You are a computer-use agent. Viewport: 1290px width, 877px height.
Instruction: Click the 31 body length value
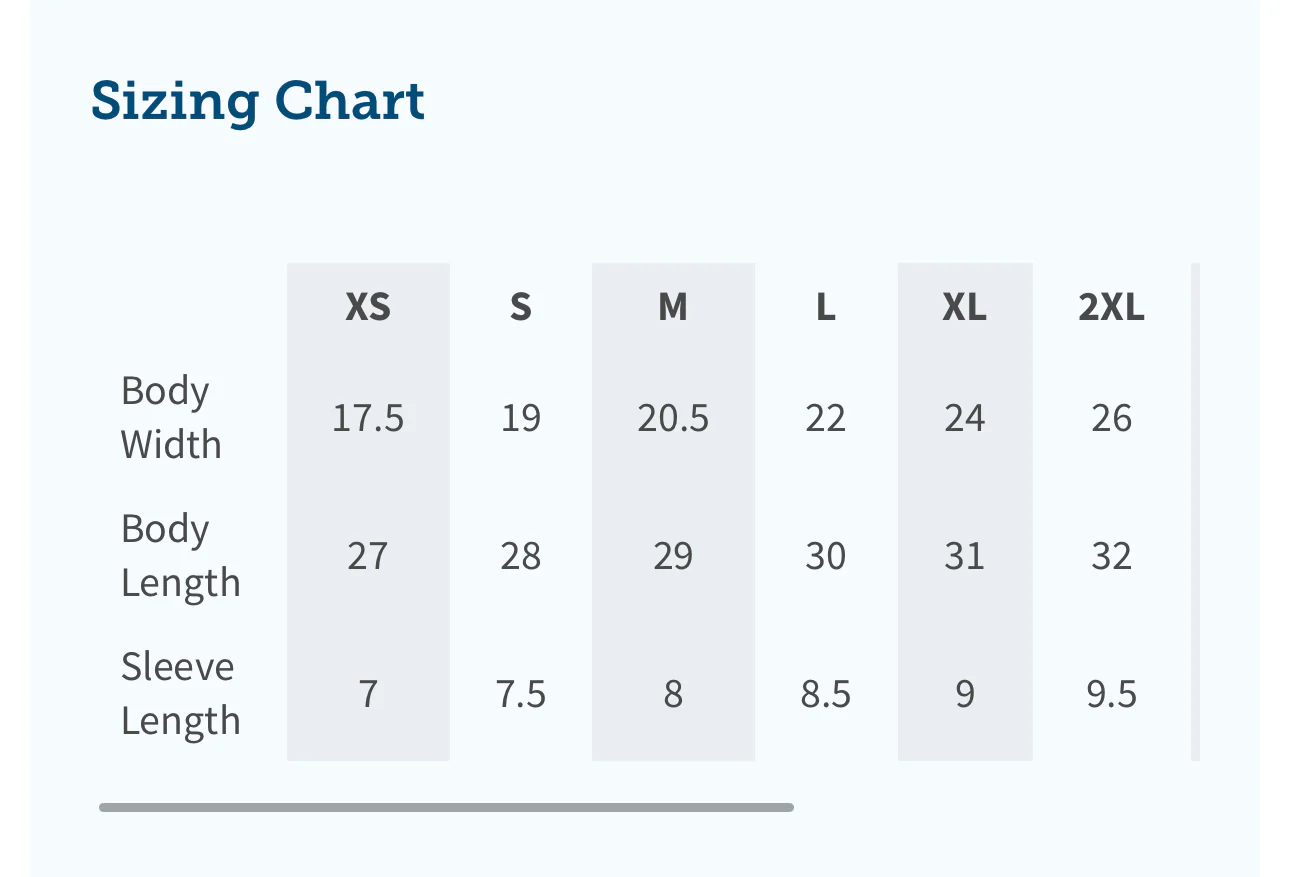[x=964, y=555]
